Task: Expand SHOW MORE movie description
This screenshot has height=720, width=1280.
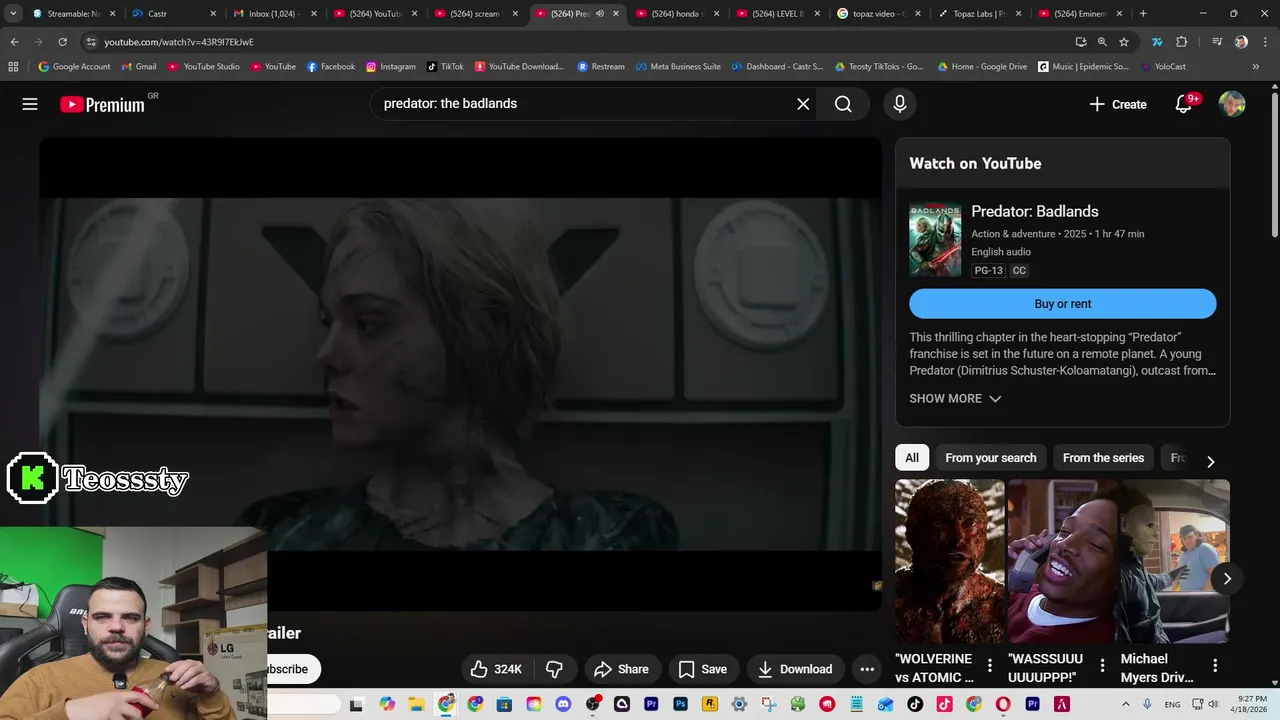Action: pos(955,398)
